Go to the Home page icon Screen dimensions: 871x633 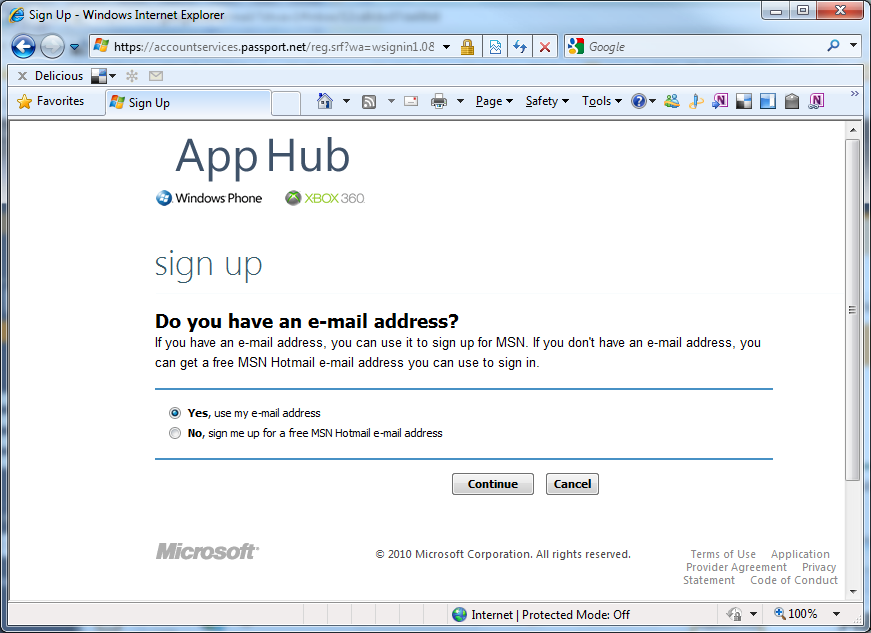tap(324, 101)
